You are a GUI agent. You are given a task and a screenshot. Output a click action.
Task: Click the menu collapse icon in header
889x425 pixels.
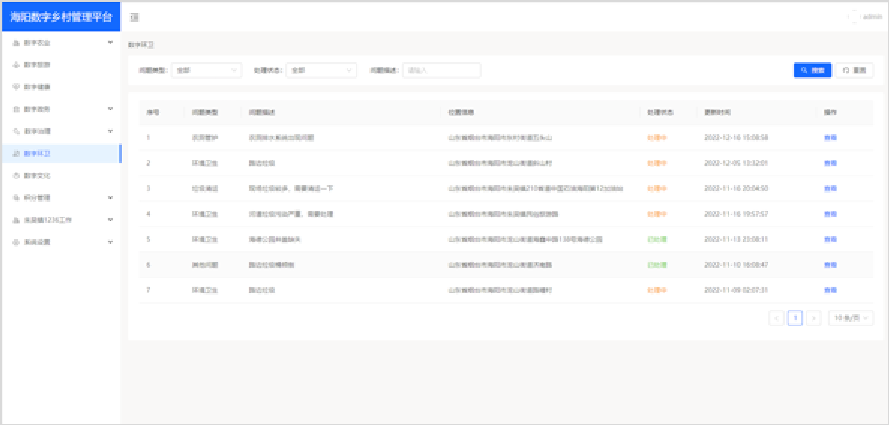pyautogui.click(x=135, y=18)
